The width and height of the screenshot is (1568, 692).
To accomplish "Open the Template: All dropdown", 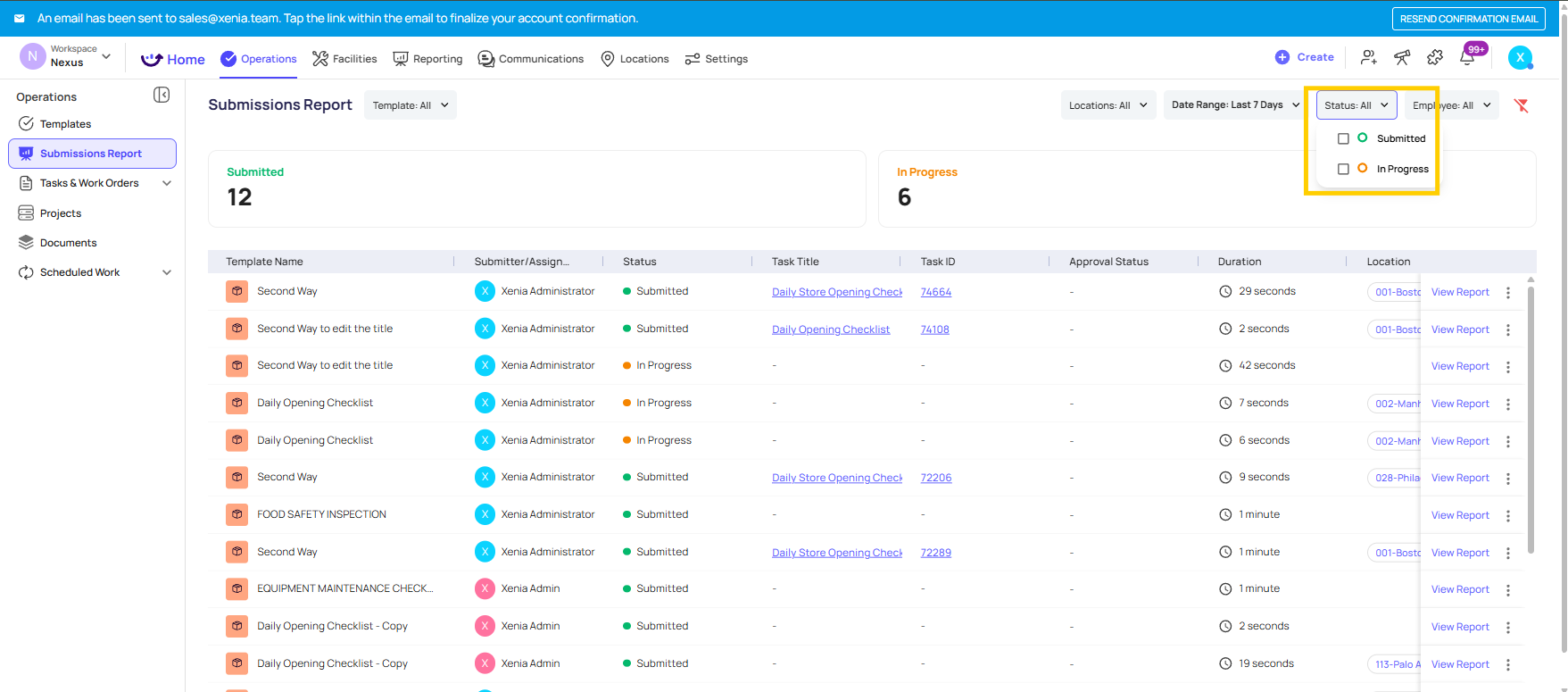I will click(x=411, y=105).
